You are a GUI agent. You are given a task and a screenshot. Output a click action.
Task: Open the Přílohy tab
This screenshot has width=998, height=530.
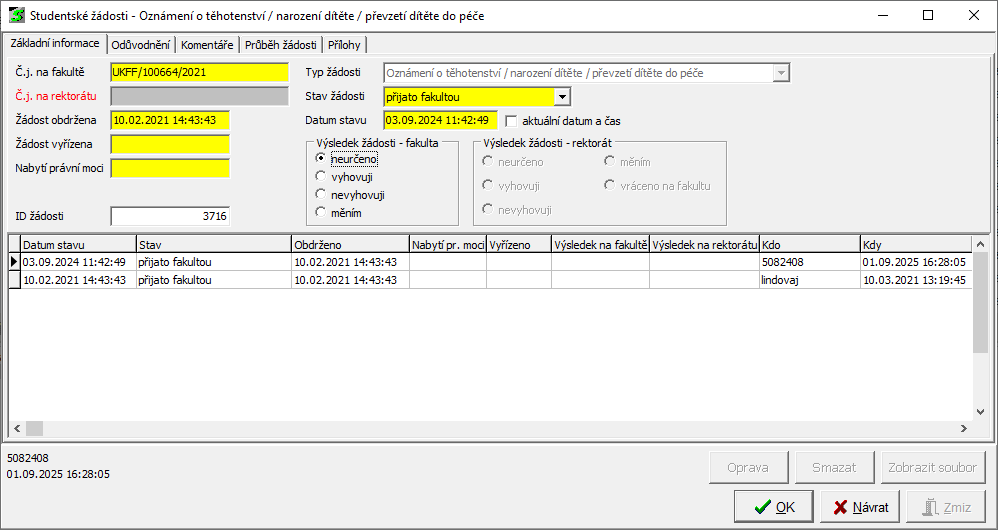pos(345,45)
